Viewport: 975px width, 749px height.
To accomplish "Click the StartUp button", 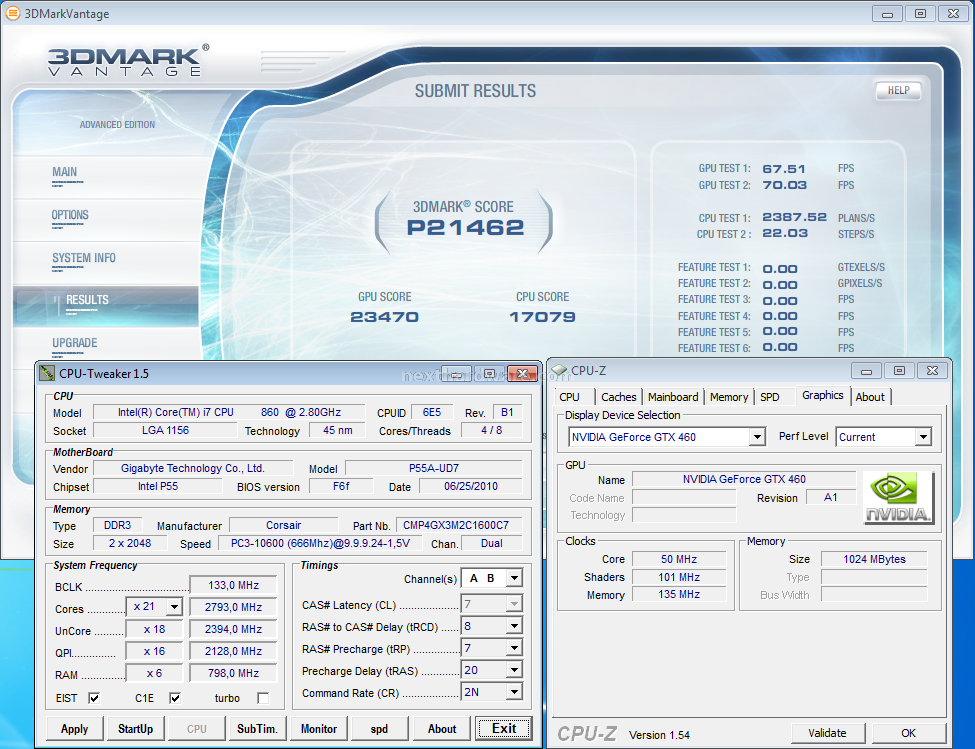I will 136,728.
